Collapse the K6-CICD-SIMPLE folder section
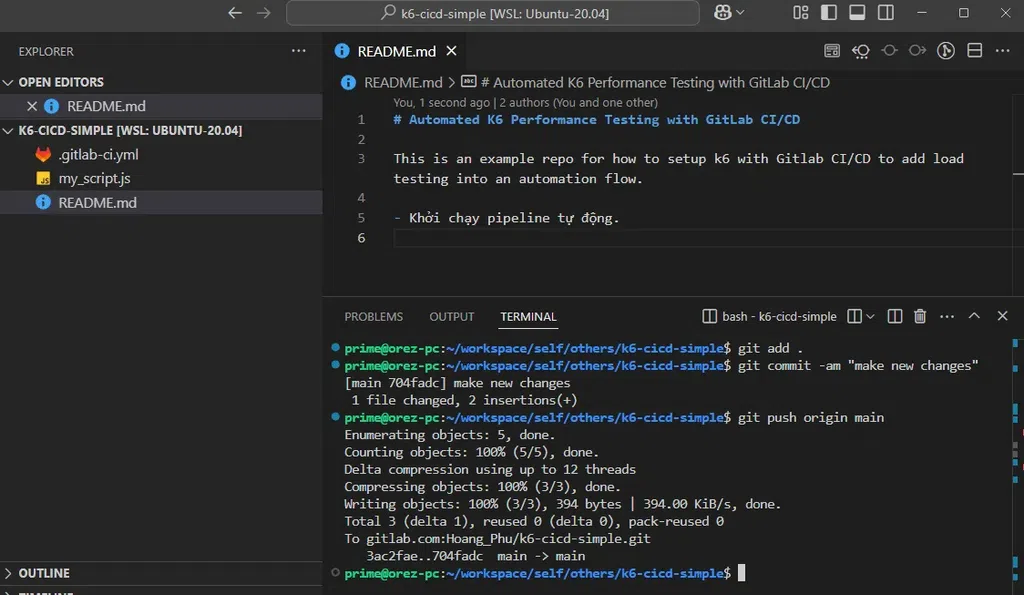This screenshot has width=1024, height=595. pos(8,131)
